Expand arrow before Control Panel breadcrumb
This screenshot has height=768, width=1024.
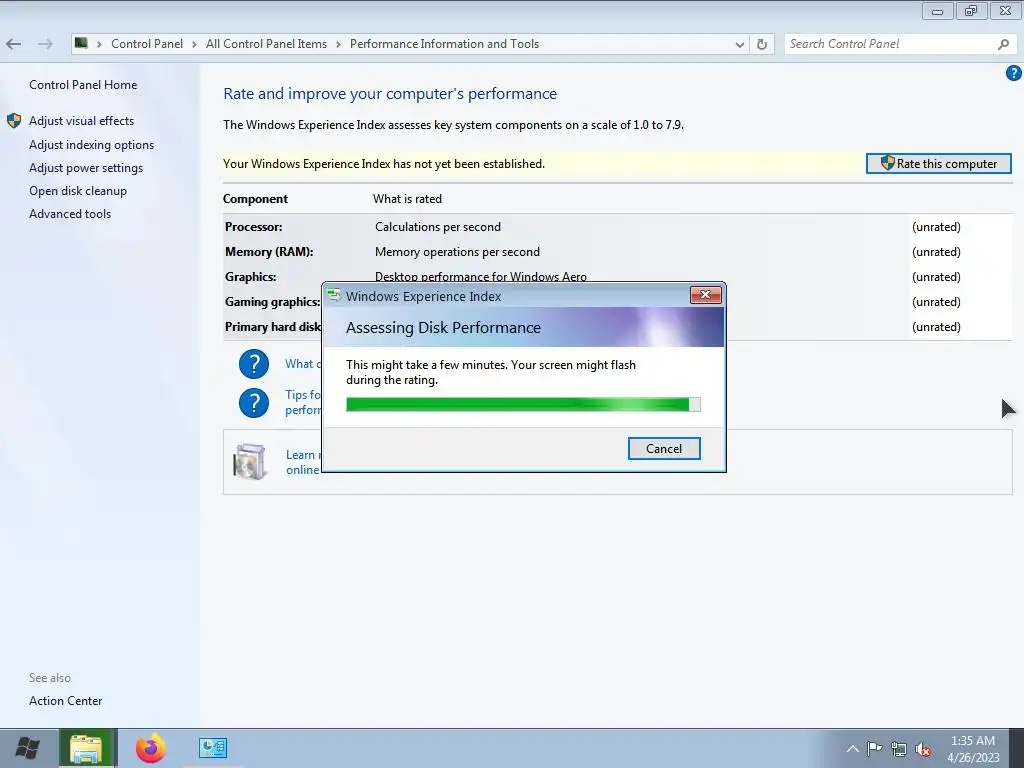pos(99,44)
